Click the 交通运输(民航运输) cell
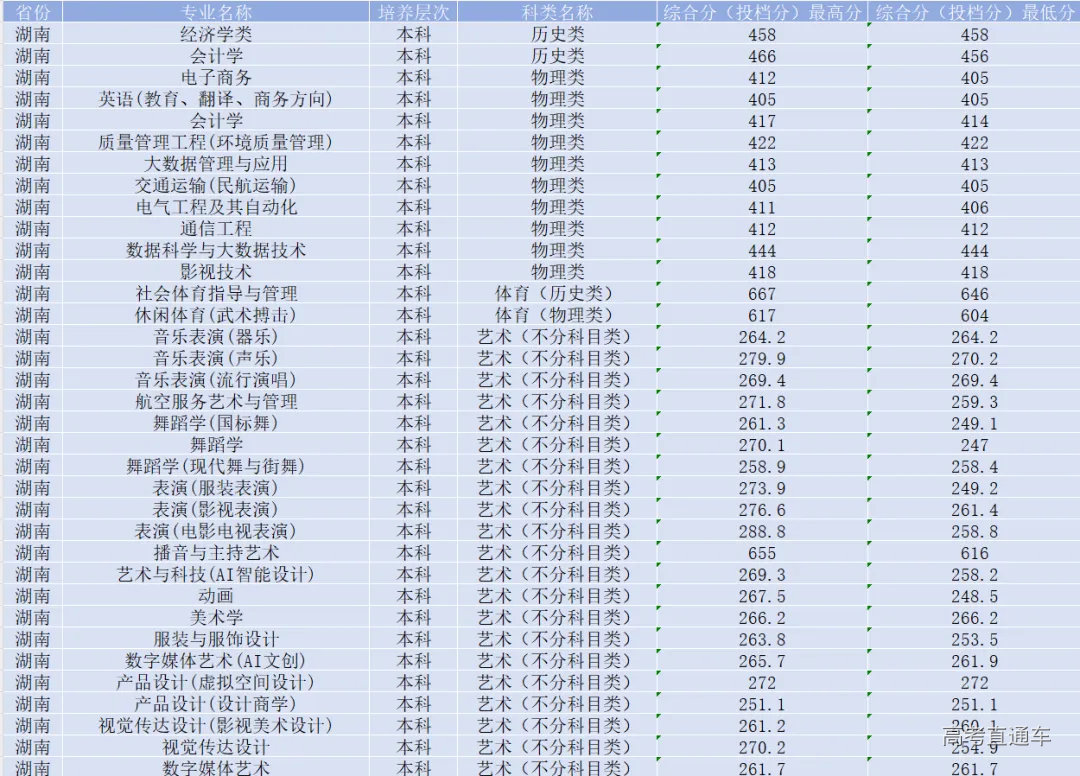 (x=216, y=185)
